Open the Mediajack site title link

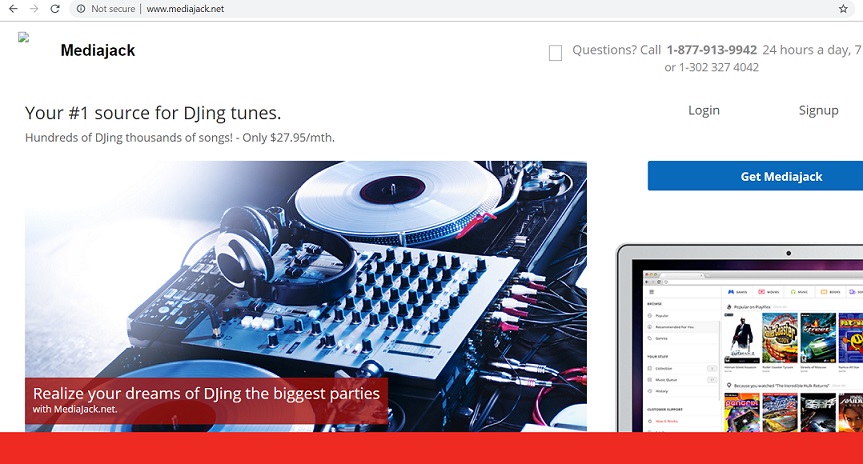(x=98, y=50)
